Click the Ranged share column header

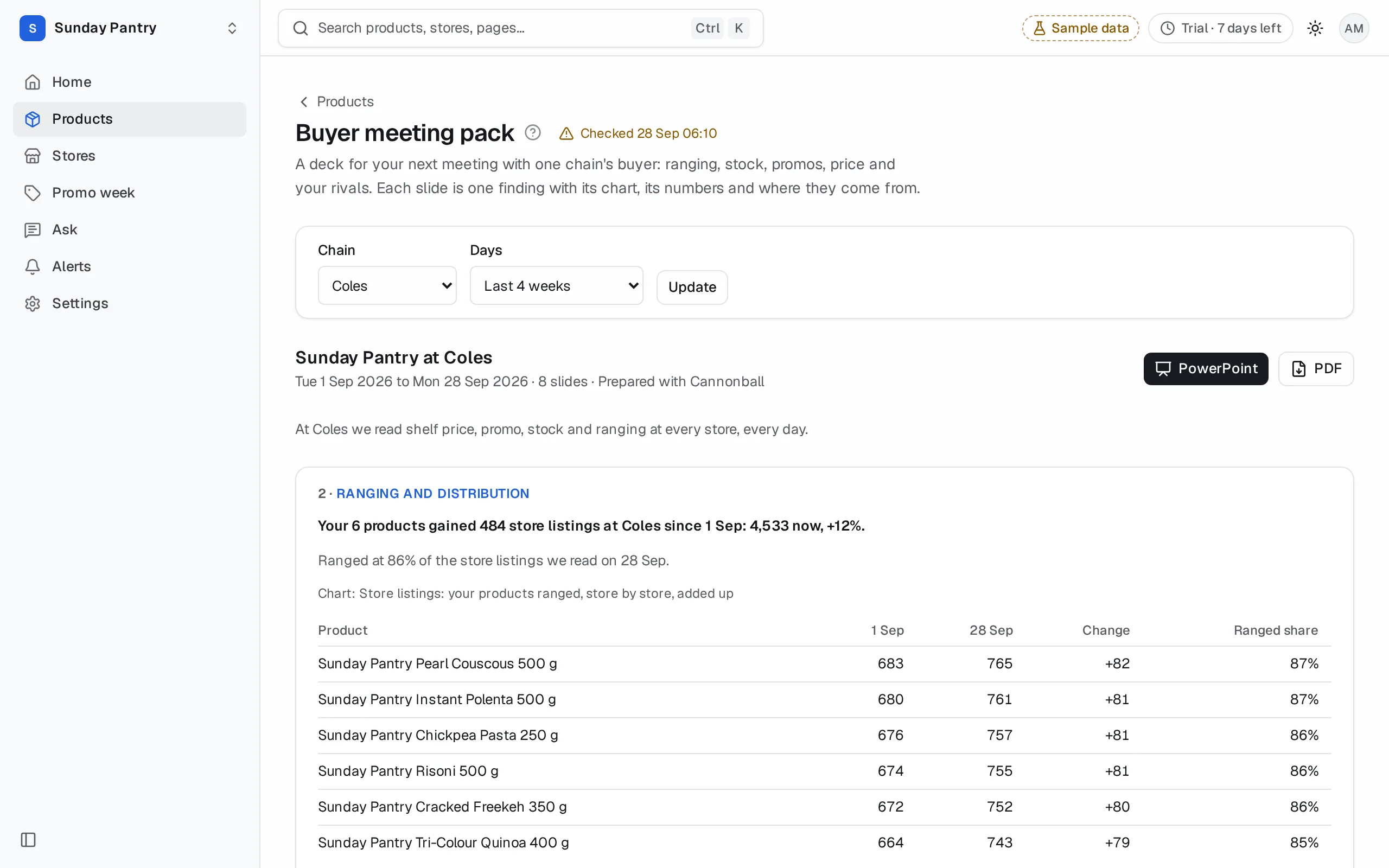pyautogui.click(x=1276, y=630)
